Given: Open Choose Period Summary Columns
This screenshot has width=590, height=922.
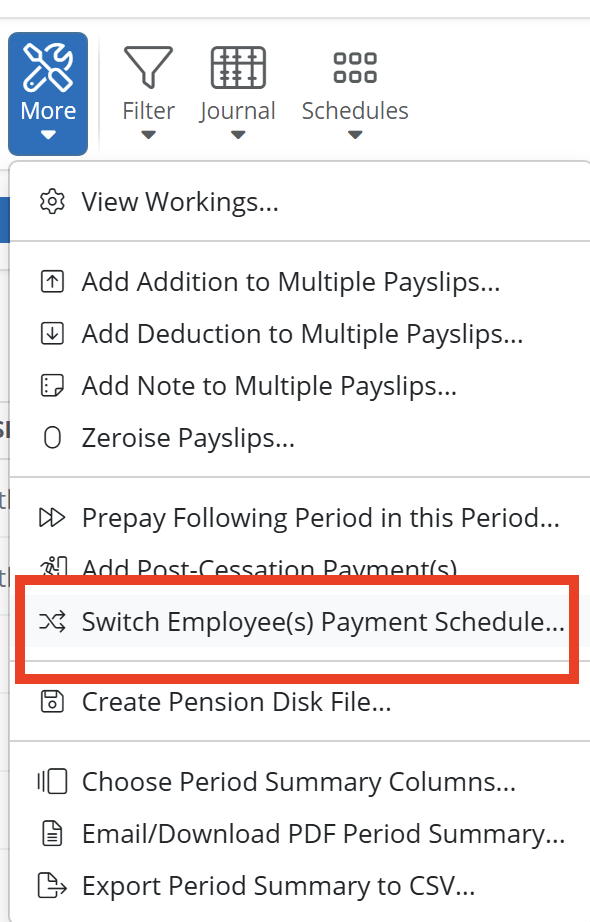Looking at the screenshot, I should coord(300,782).
